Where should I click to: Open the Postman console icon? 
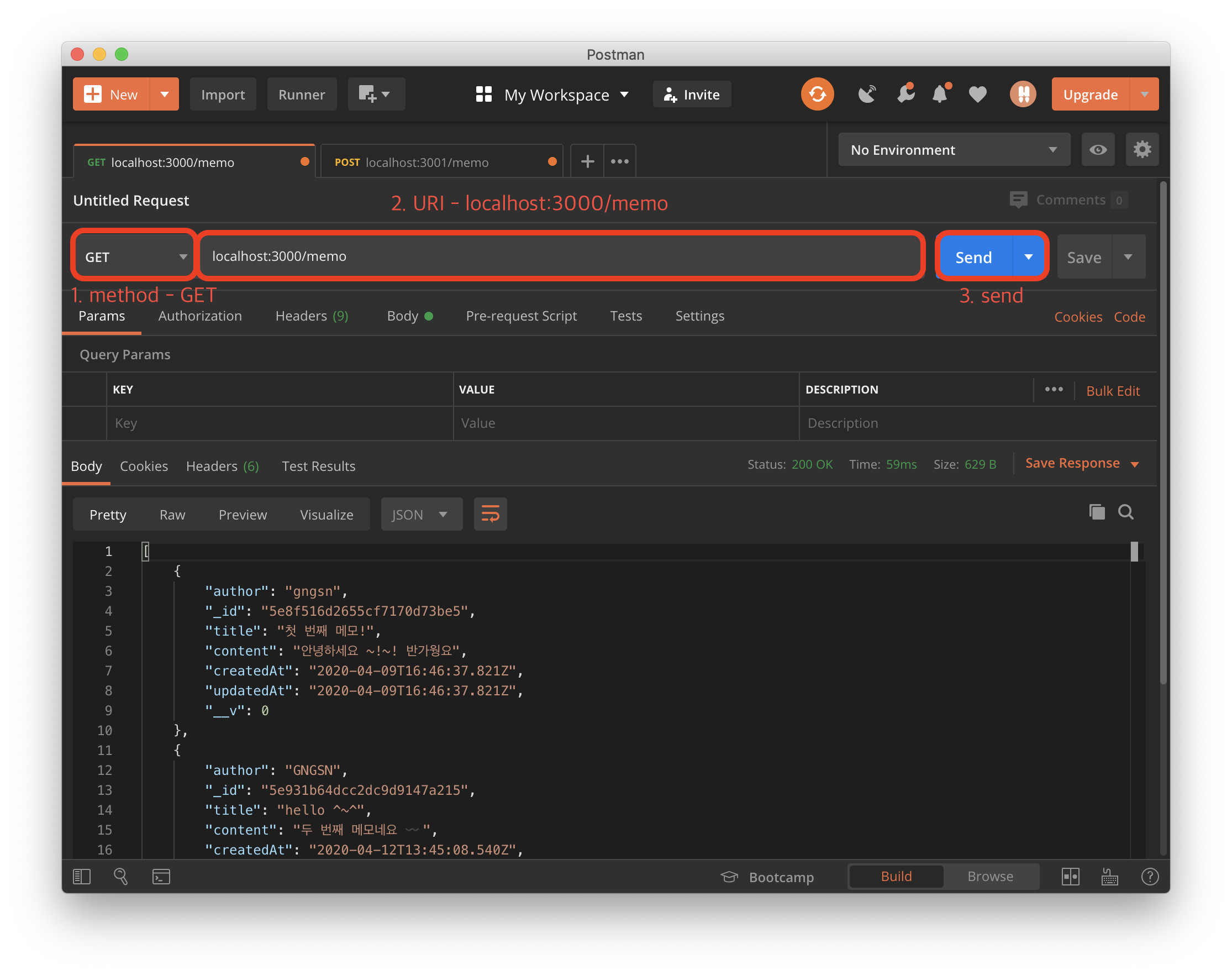[161, 876]
